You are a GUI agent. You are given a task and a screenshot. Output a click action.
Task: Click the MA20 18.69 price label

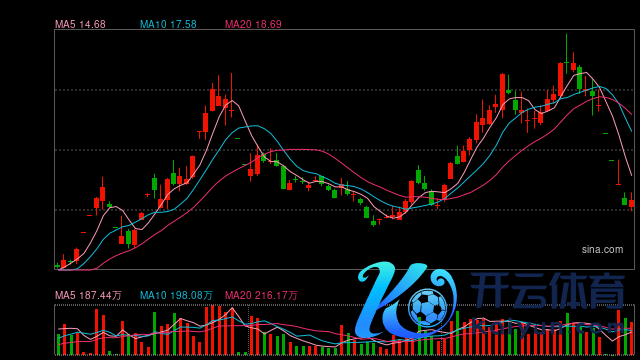pos(253,24)
